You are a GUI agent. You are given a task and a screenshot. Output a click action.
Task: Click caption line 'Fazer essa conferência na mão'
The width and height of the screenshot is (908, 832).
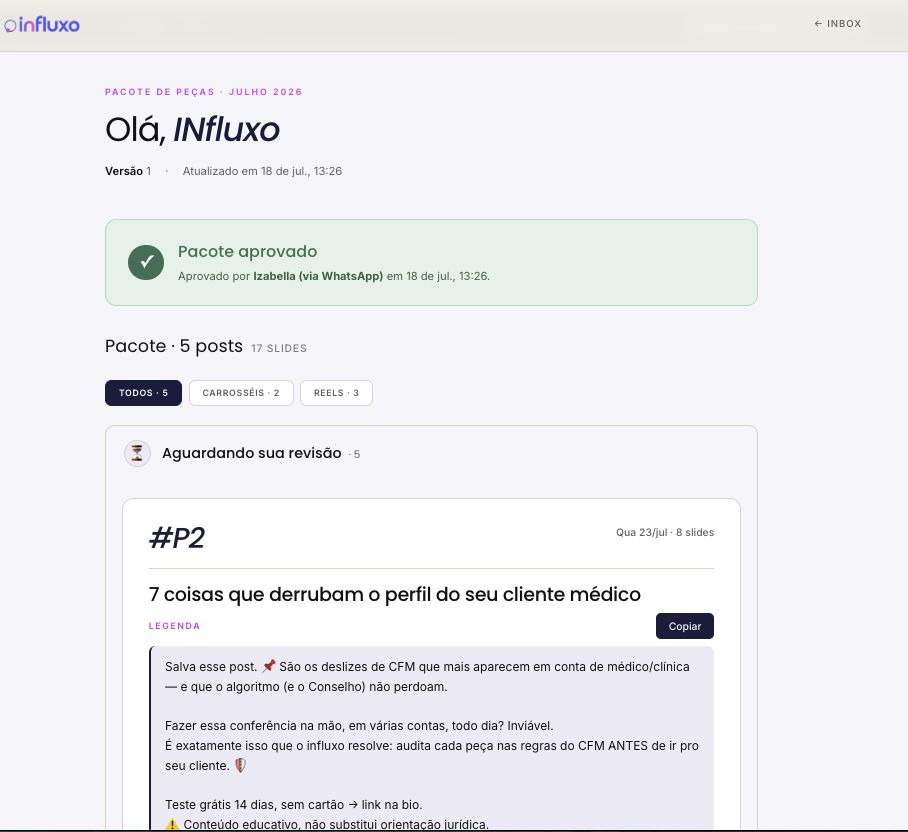click(359, 725)
